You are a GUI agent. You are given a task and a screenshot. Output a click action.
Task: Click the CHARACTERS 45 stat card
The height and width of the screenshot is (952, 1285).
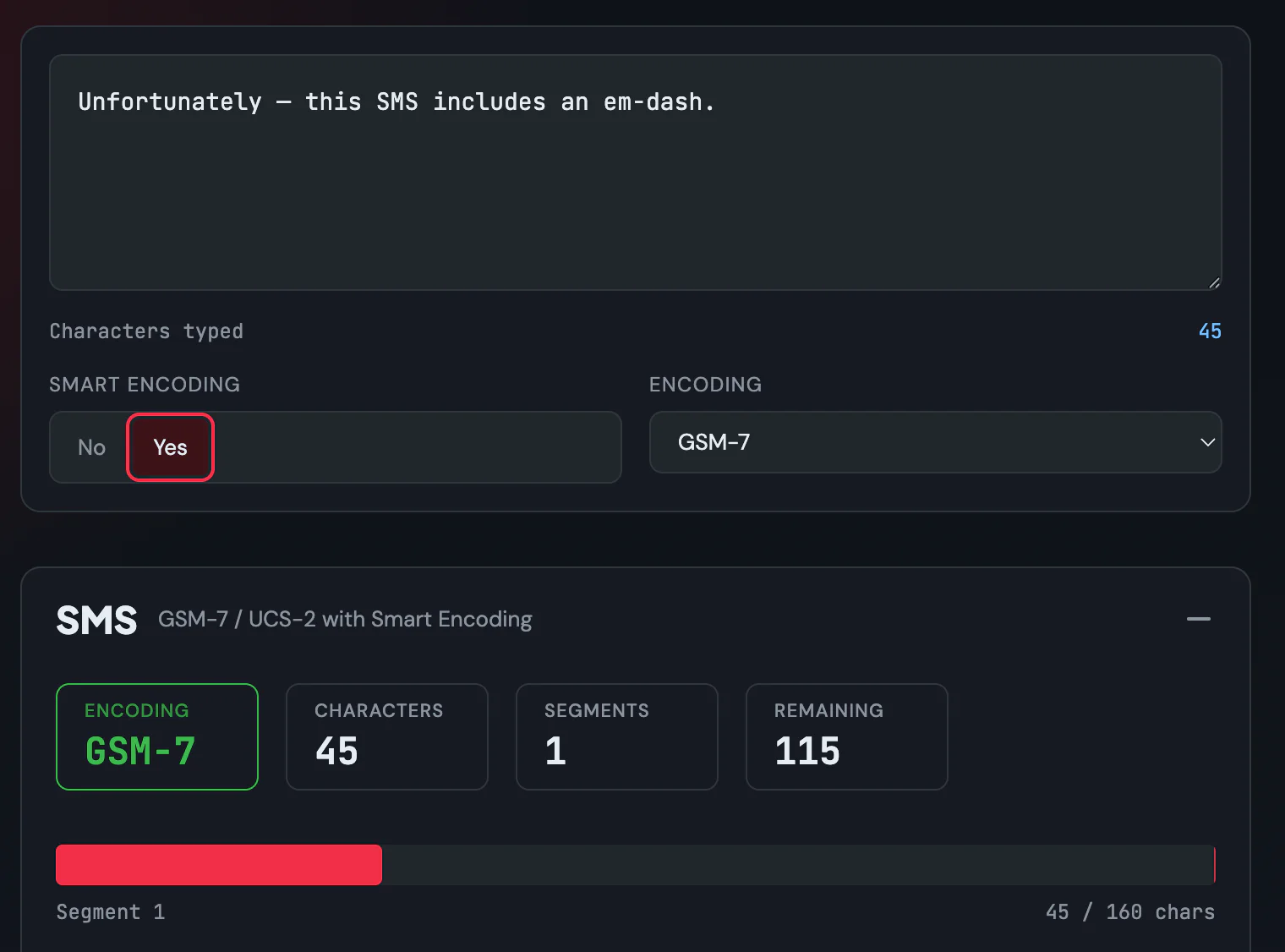click(386, 736)
